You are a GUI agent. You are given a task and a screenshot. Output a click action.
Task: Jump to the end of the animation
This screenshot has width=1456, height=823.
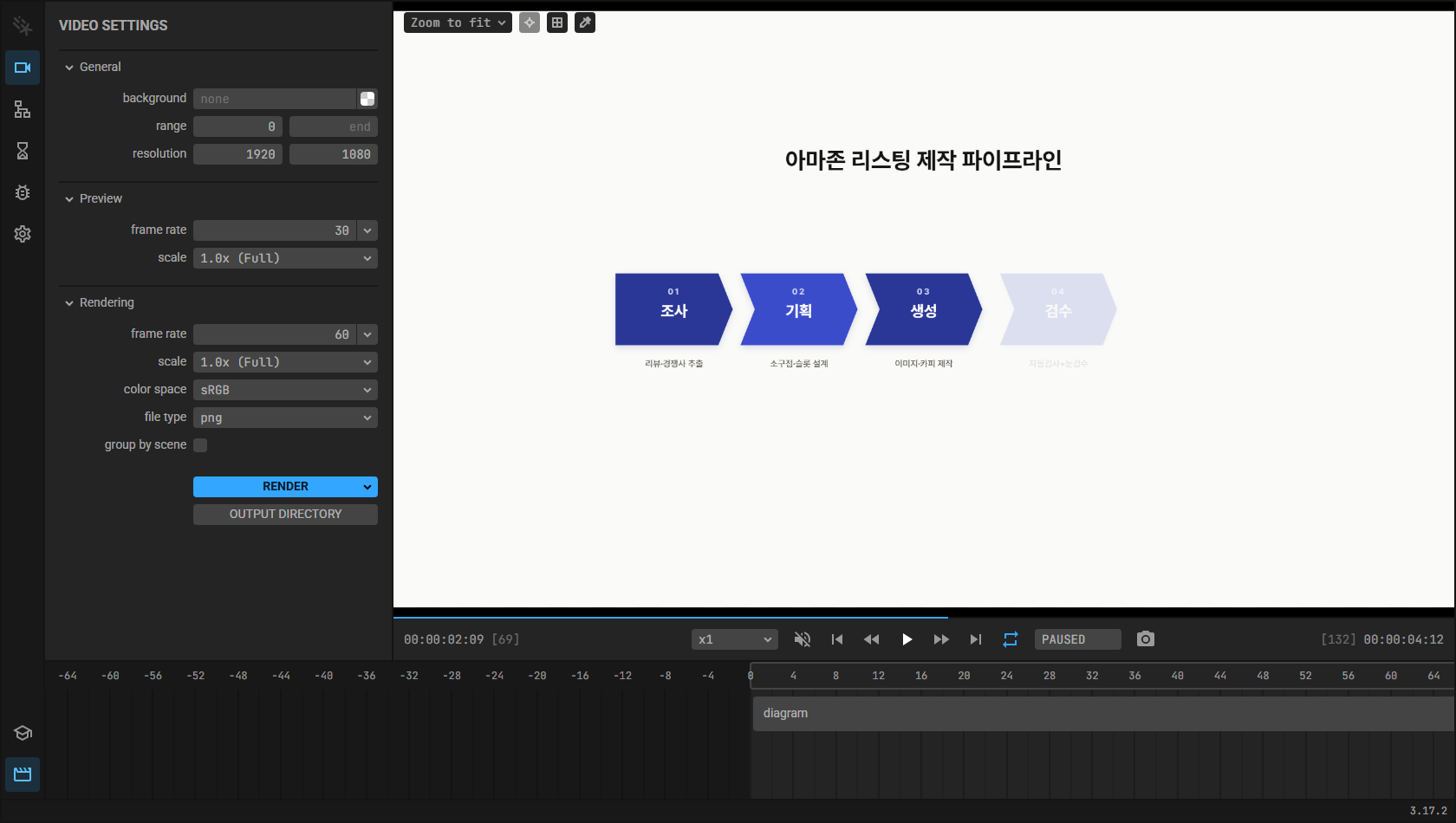pyautogui.click(x=976, y=639)
